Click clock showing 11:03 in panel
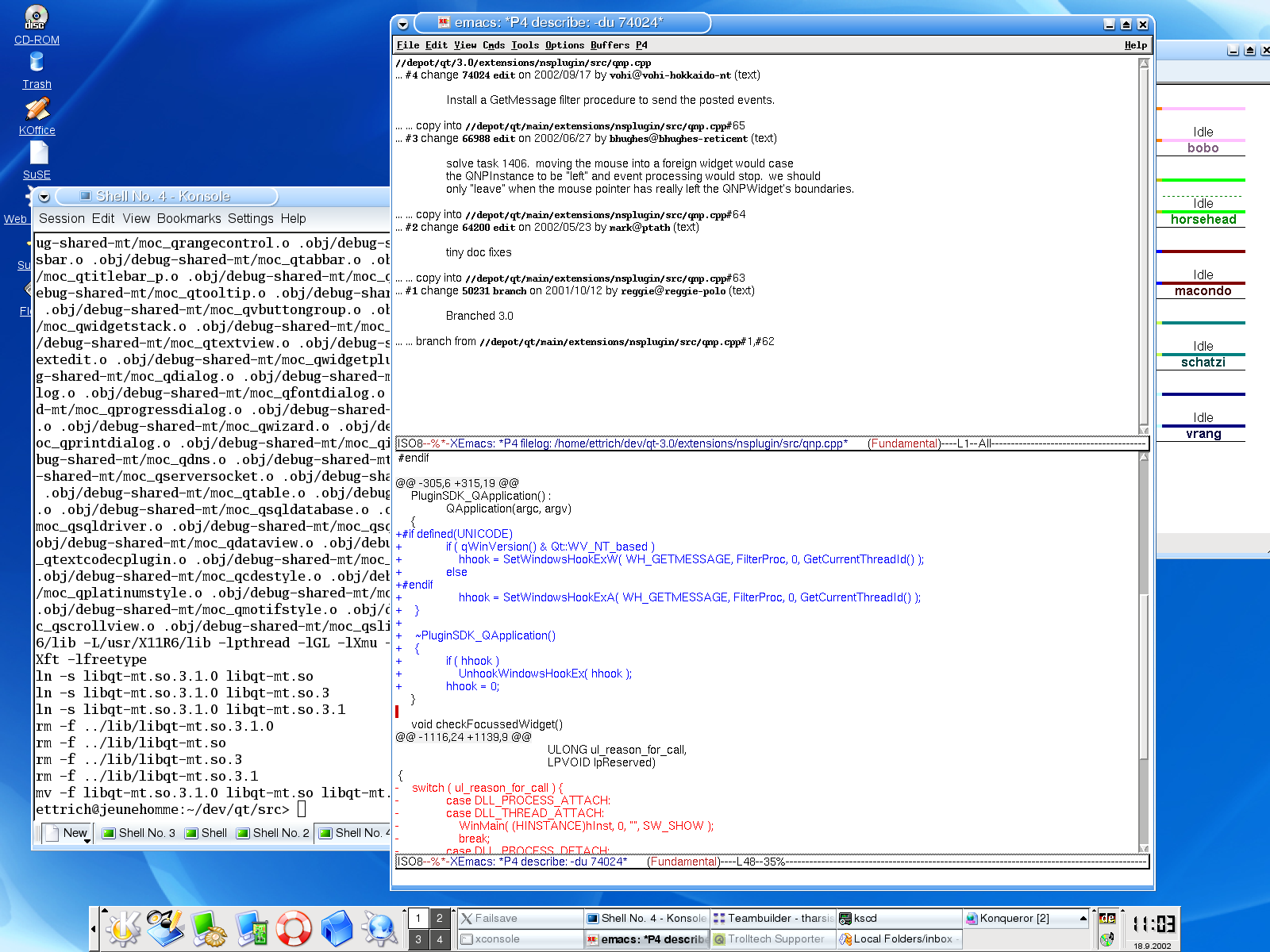This screenshot has width=1270, height=952. [x=1153, y=924]
